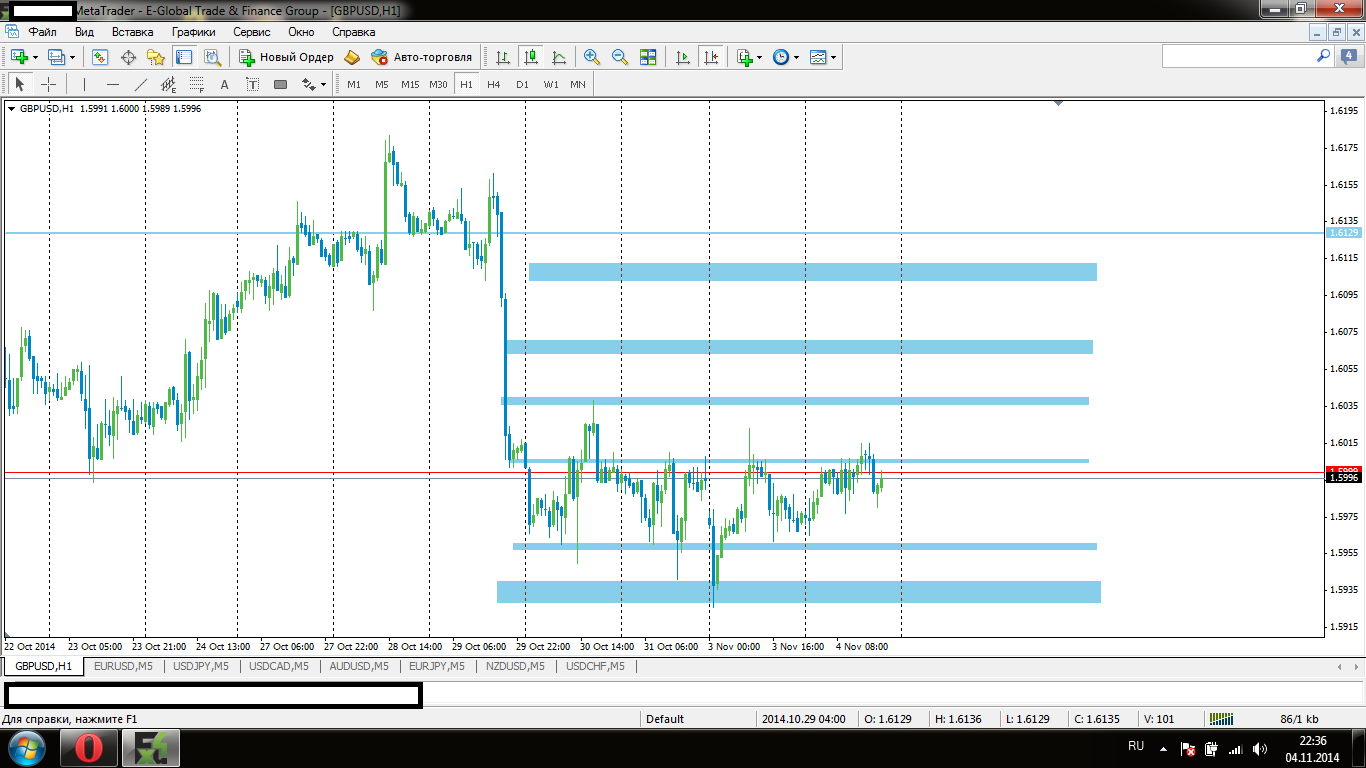
Task: Select the text A tool
Action: [x=225, y=84]
